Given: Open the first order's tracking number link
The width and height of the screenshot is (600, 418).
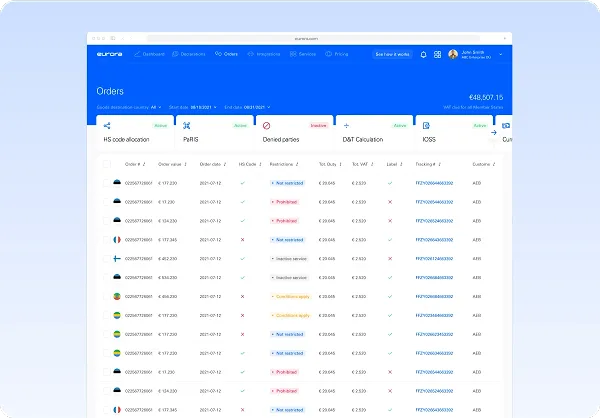Looking at the screenshot, I should [434, 183].
